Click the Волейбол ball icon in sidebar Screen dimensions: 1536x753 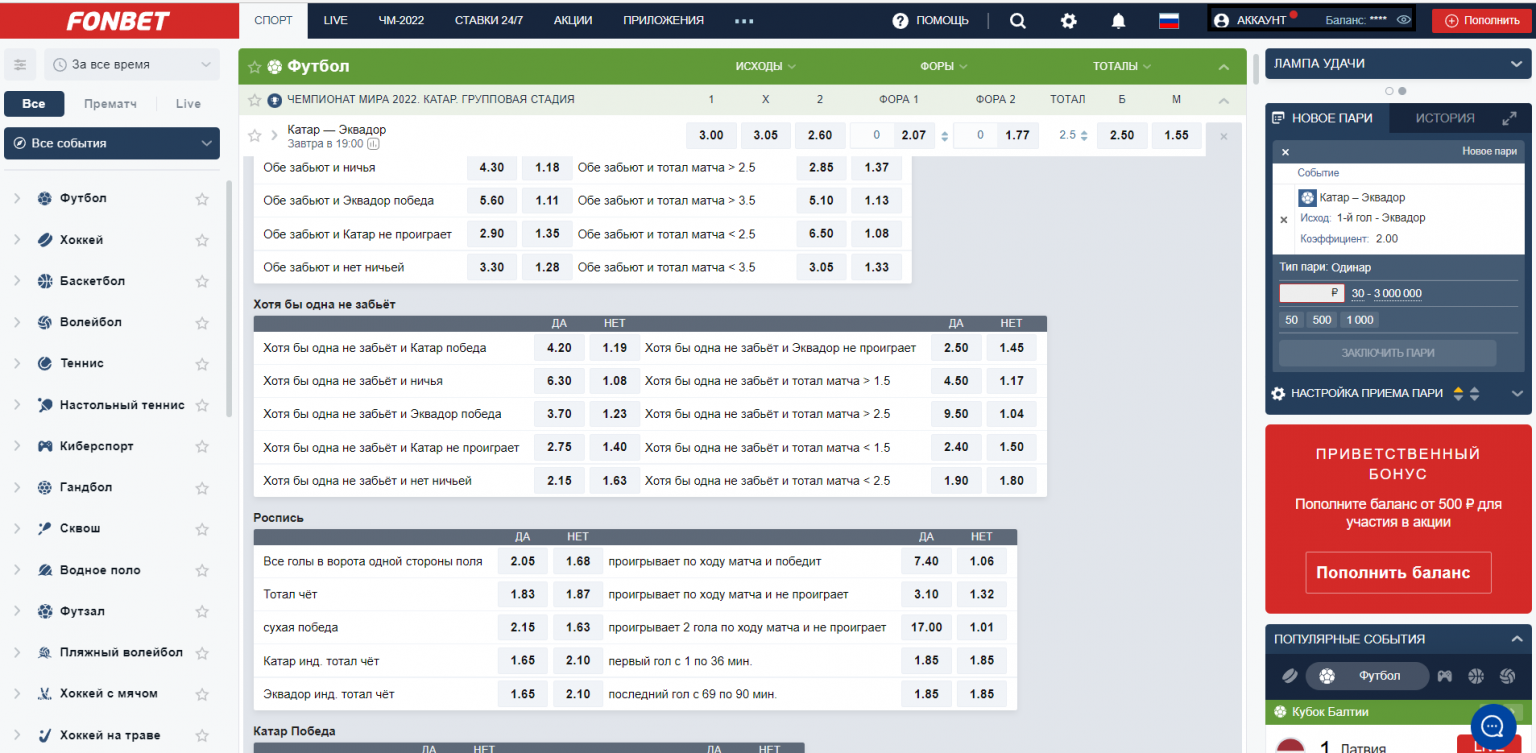44,322
